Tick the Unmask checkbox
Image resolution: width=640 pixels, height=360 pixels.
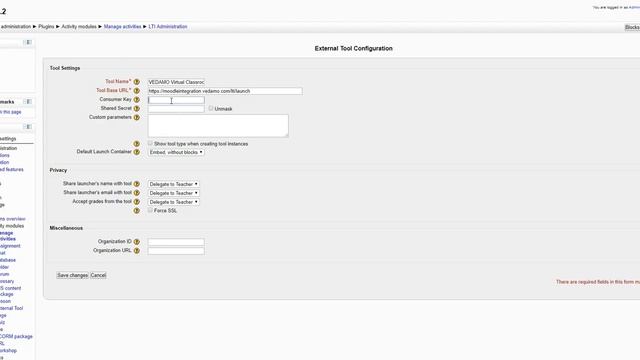click(211, 108)
